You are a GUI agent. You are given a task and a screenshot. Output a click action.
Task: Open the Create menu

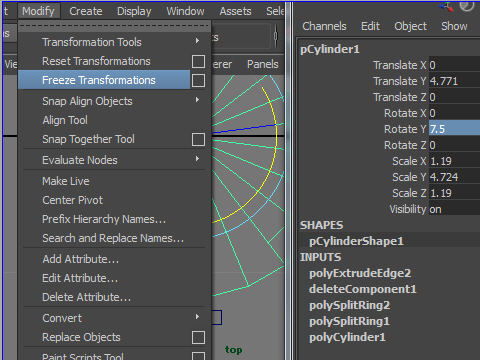(86, 11)
